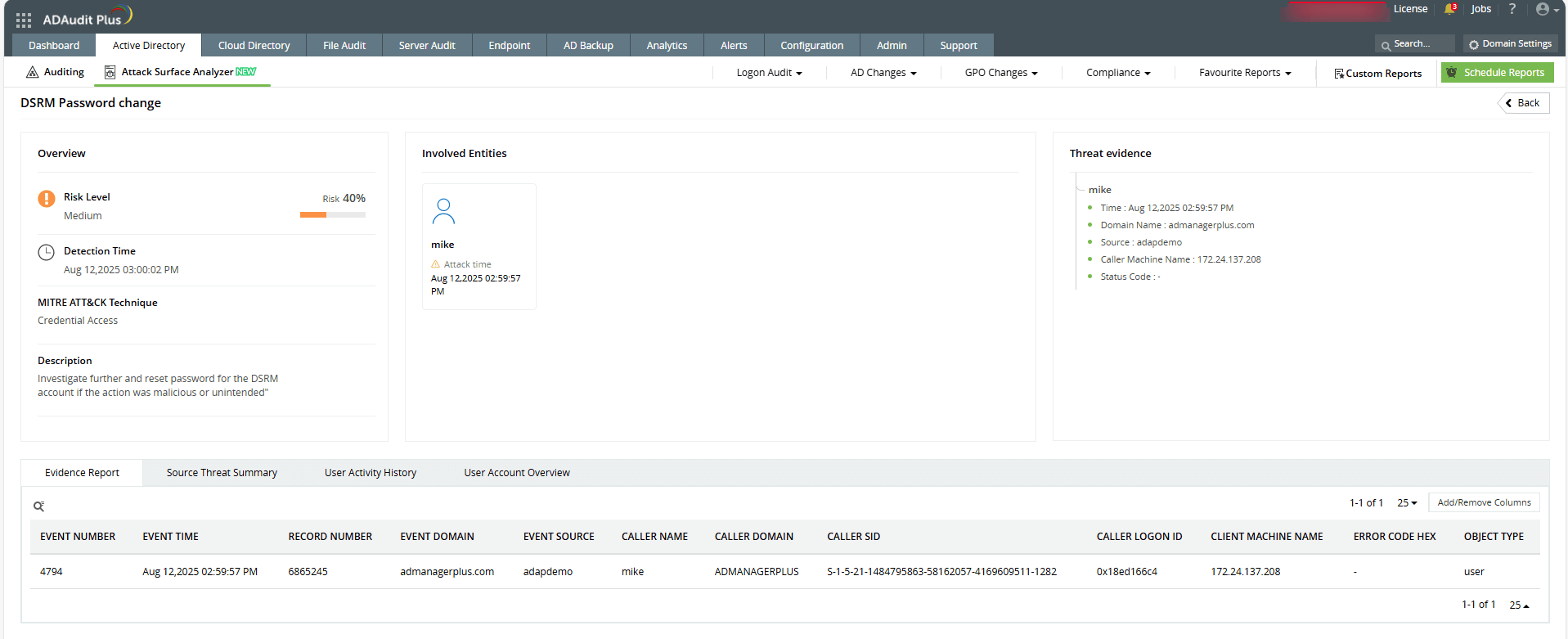The height and width of the screenshot is (639, 1568).
Task: Click the user icon on mike's entity card
Action: click(x=443, y=211)
